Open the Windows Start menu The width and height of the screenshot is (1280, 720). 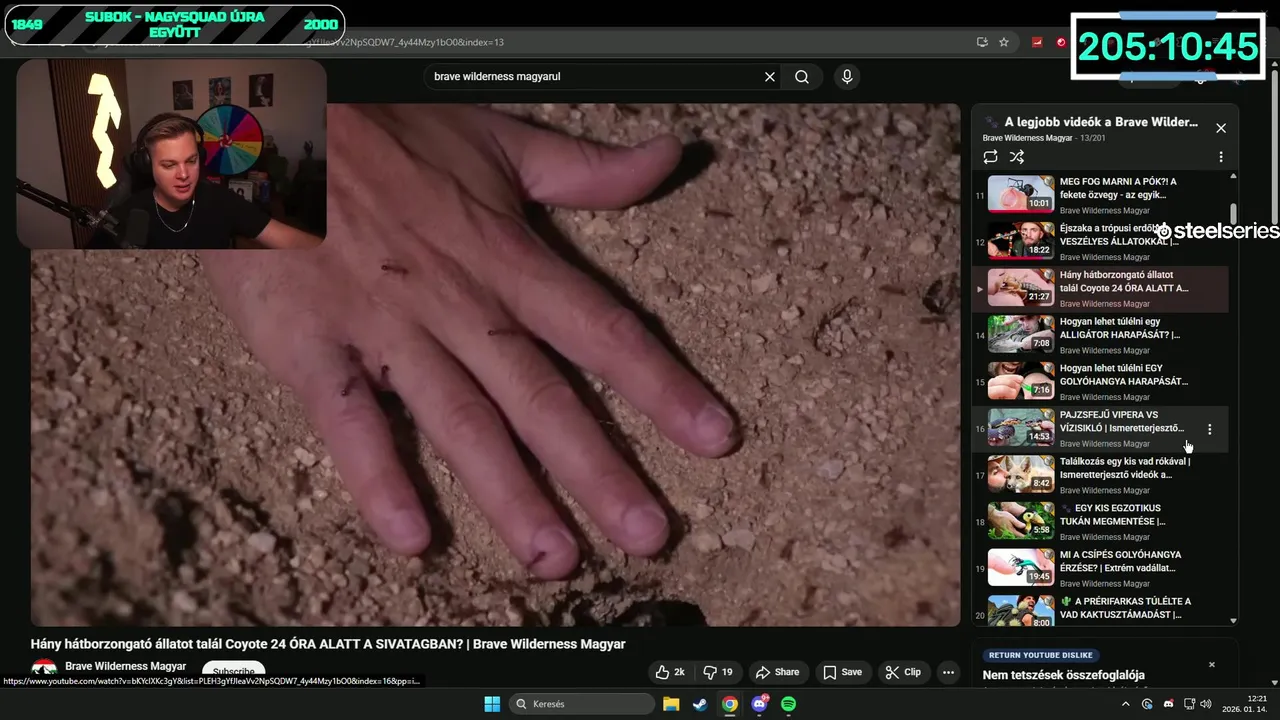coord(492,704)
